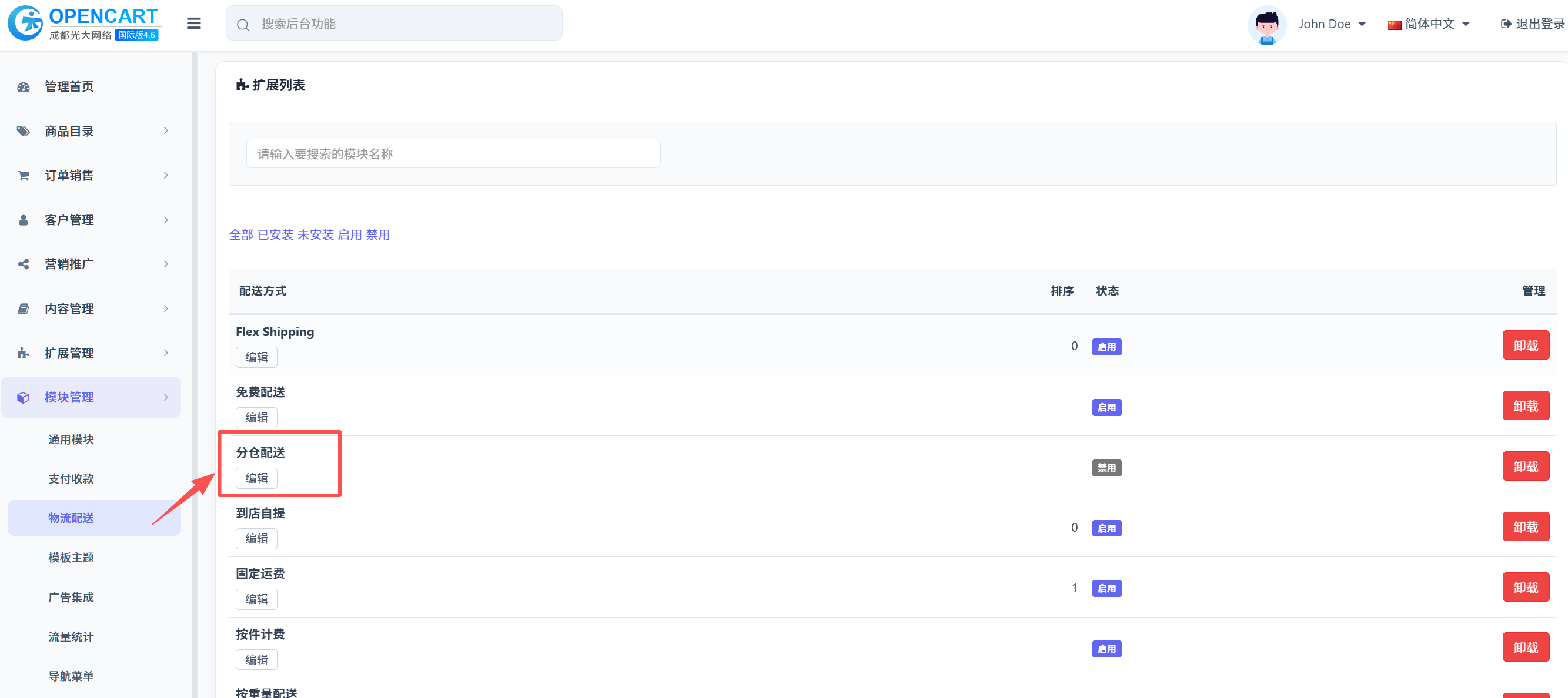Click the 启用 badge of Flex Shipping

[1106, 347]
